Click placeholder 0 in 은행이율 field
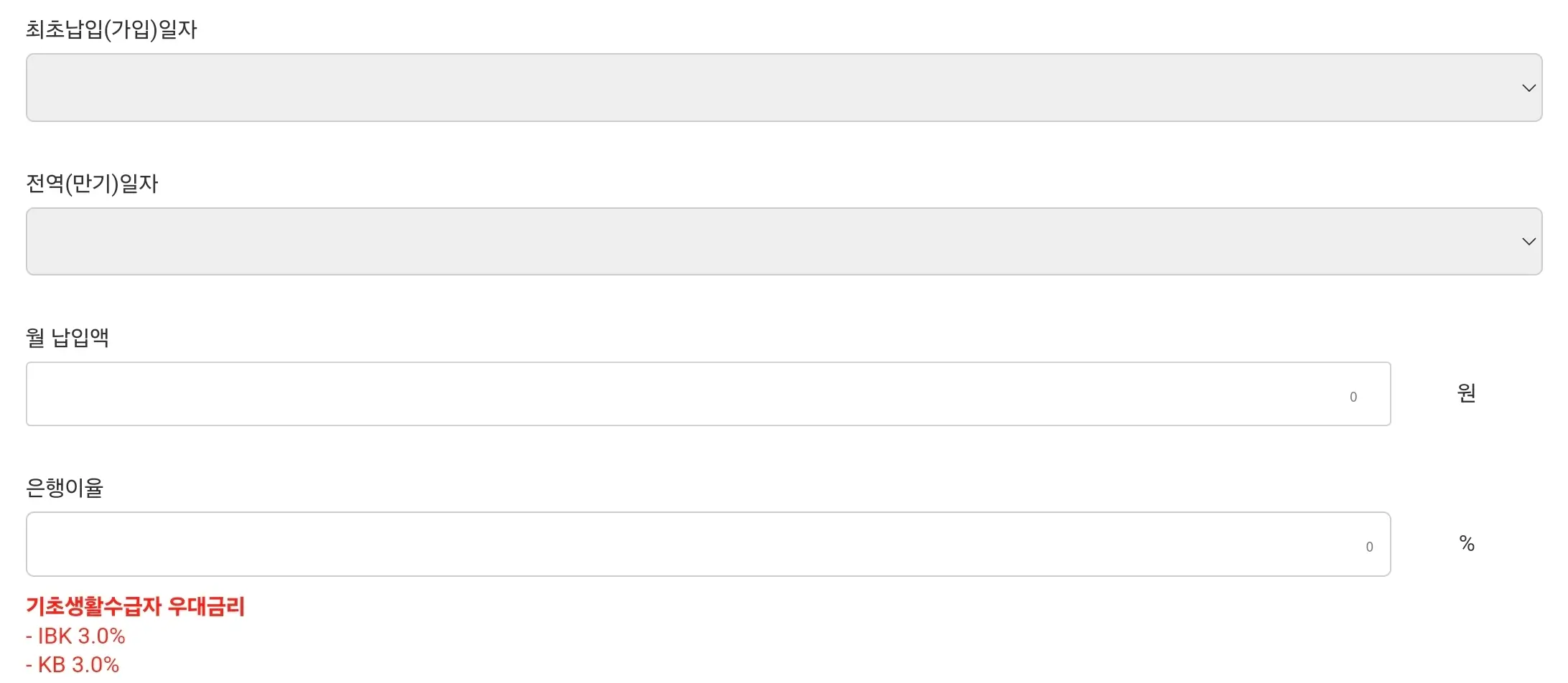Viewport: 1568px width, 683px height. pos(1369,547)
